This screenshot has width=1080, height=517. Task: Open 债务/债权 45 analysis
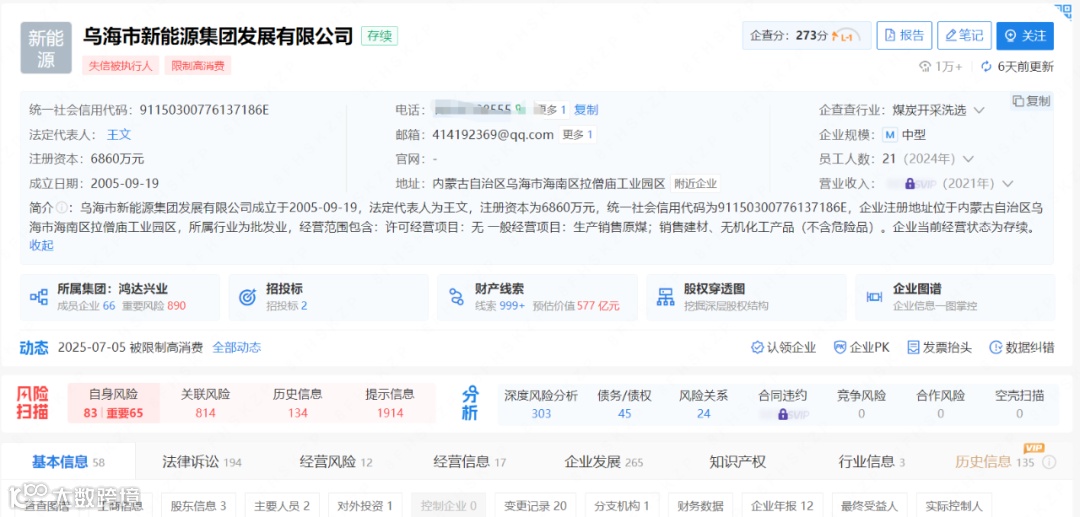(x=625, y=404)
